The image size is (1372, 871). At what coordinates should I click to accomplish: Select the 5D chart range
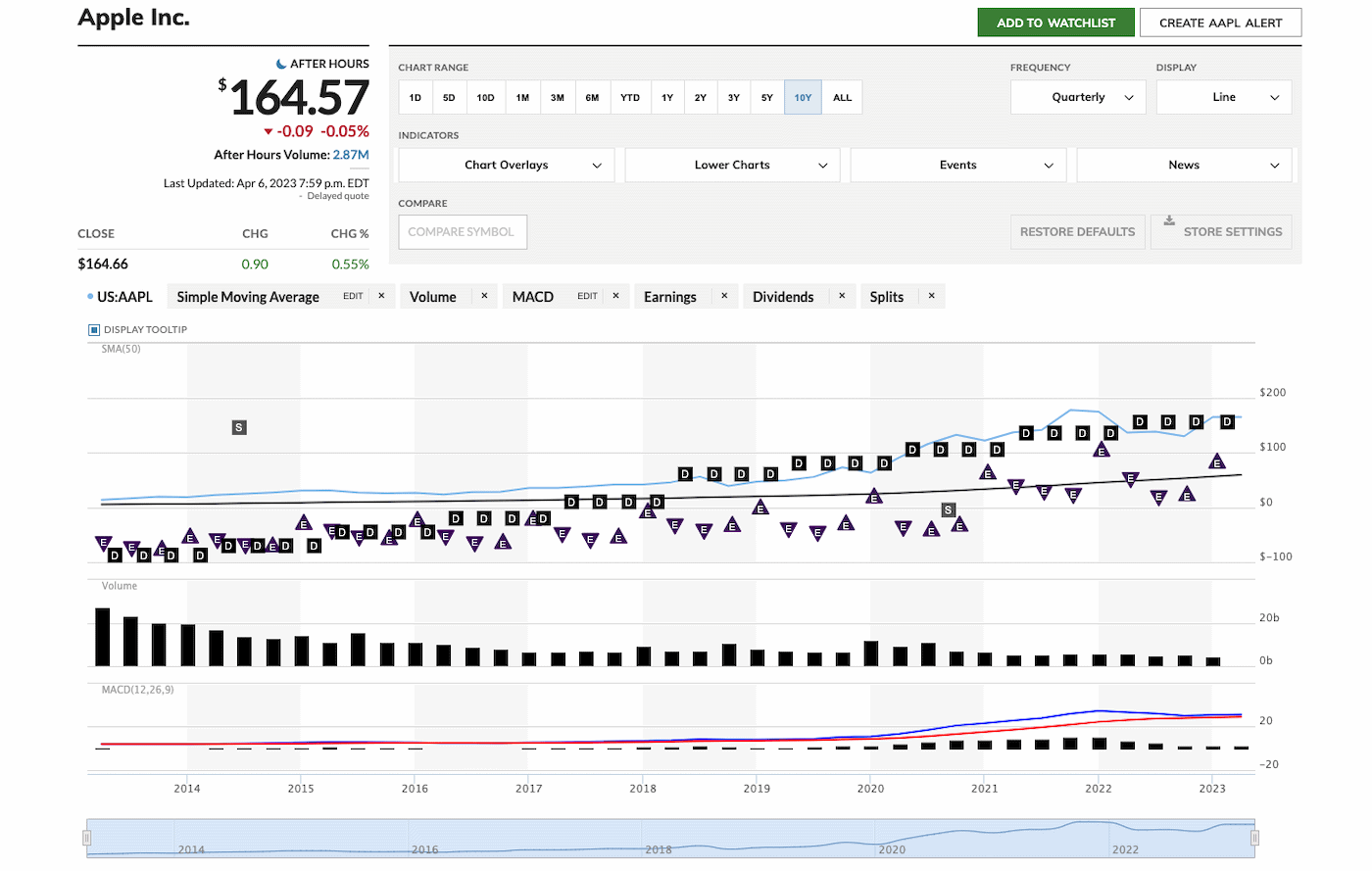pyautogui.click(x=449, y=97)
